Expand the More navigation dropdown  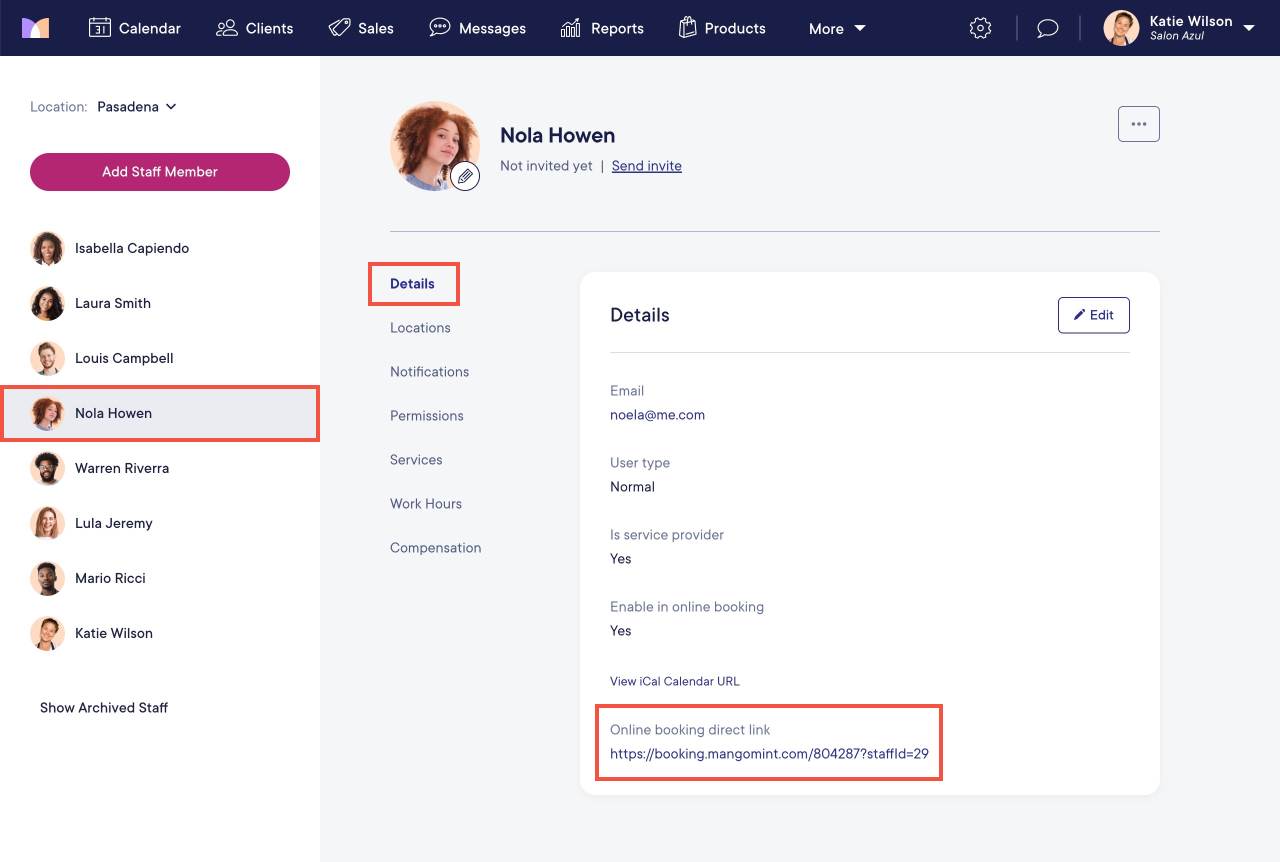point(837,28)
